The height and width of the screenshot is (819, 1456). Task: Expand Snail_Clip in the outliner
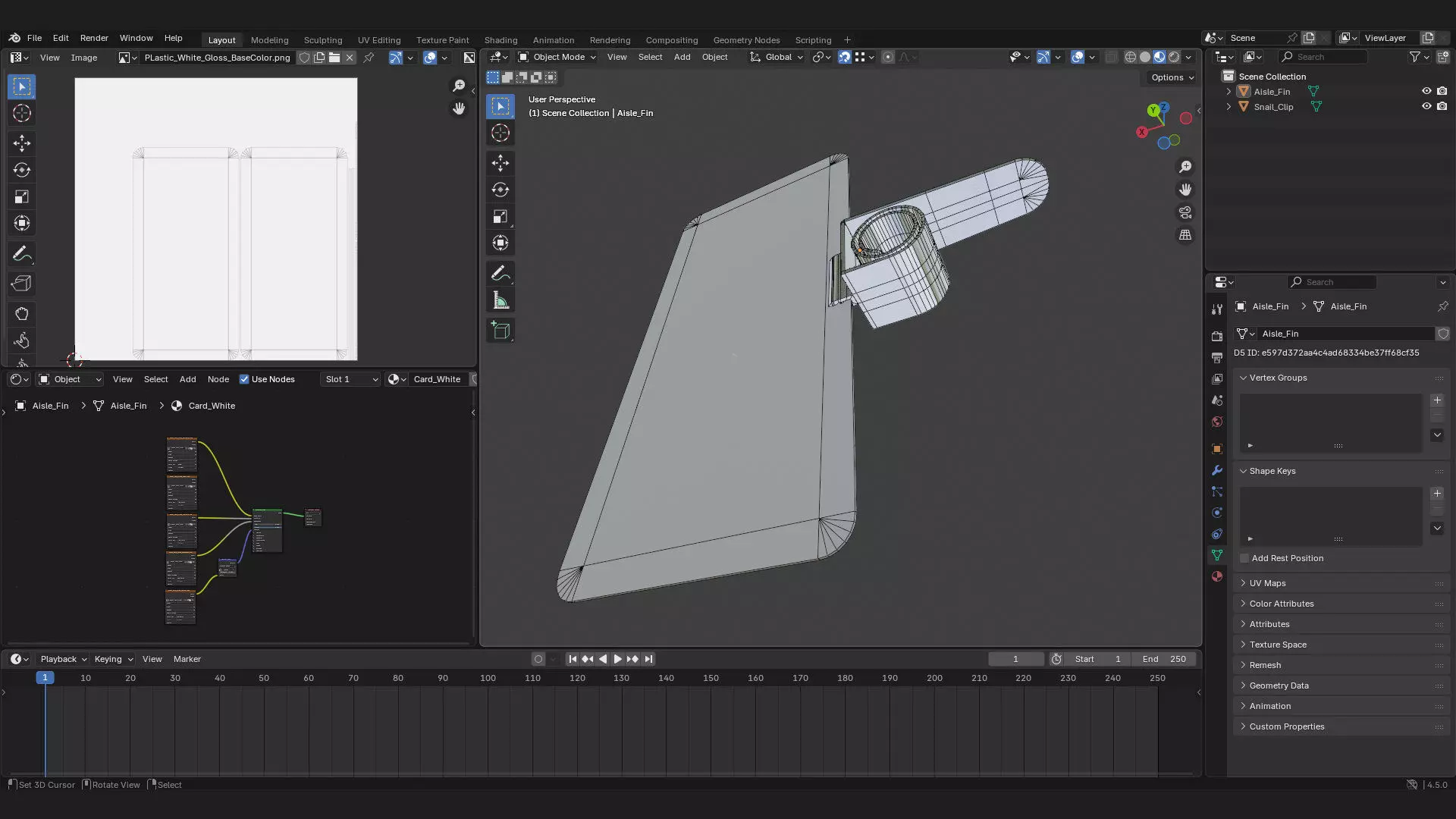tap(1228, 106)
